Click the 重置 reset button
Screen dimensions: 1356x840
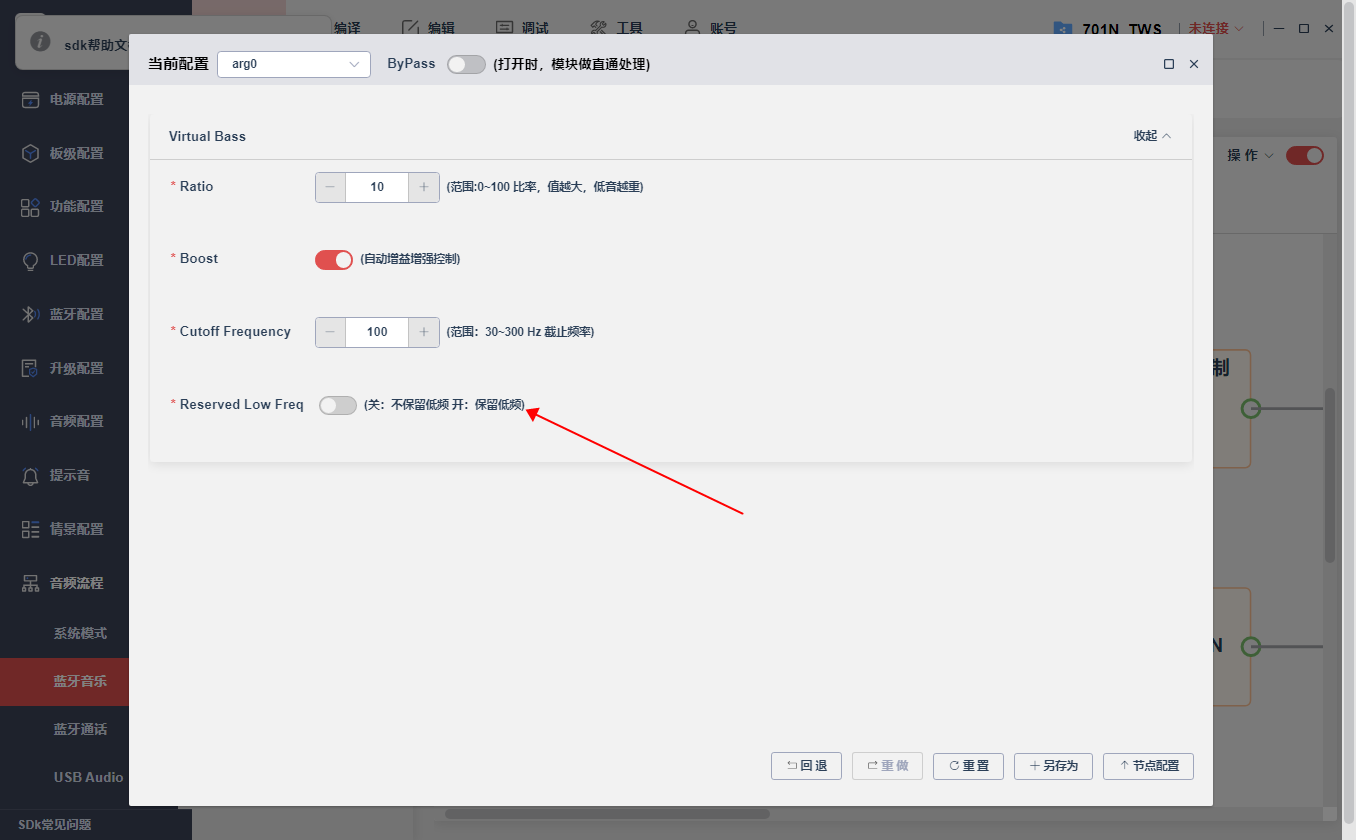tap(968, 766)
